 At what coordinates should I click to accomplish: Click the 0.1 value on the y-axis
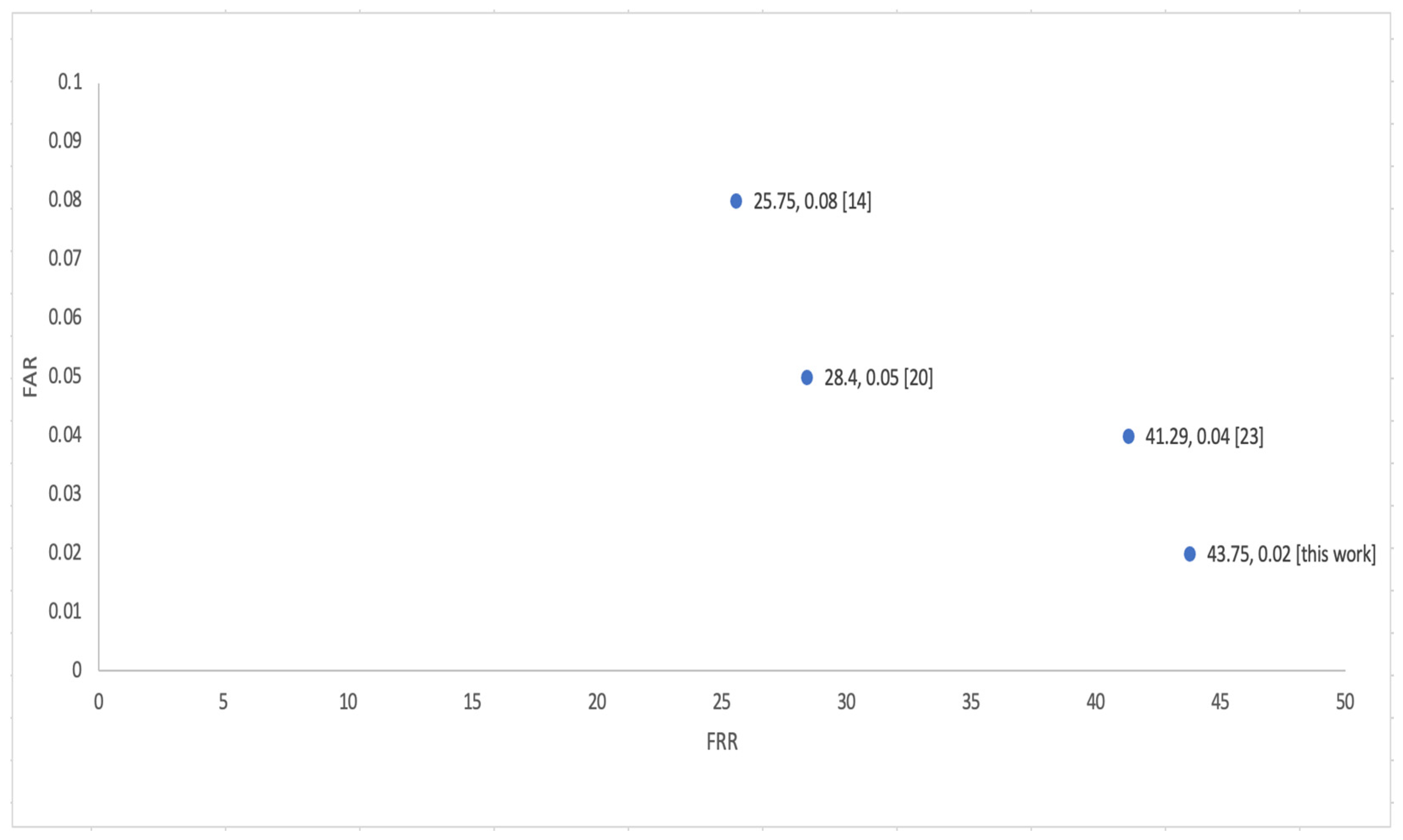pyautogui.click(x=69, y=82)
